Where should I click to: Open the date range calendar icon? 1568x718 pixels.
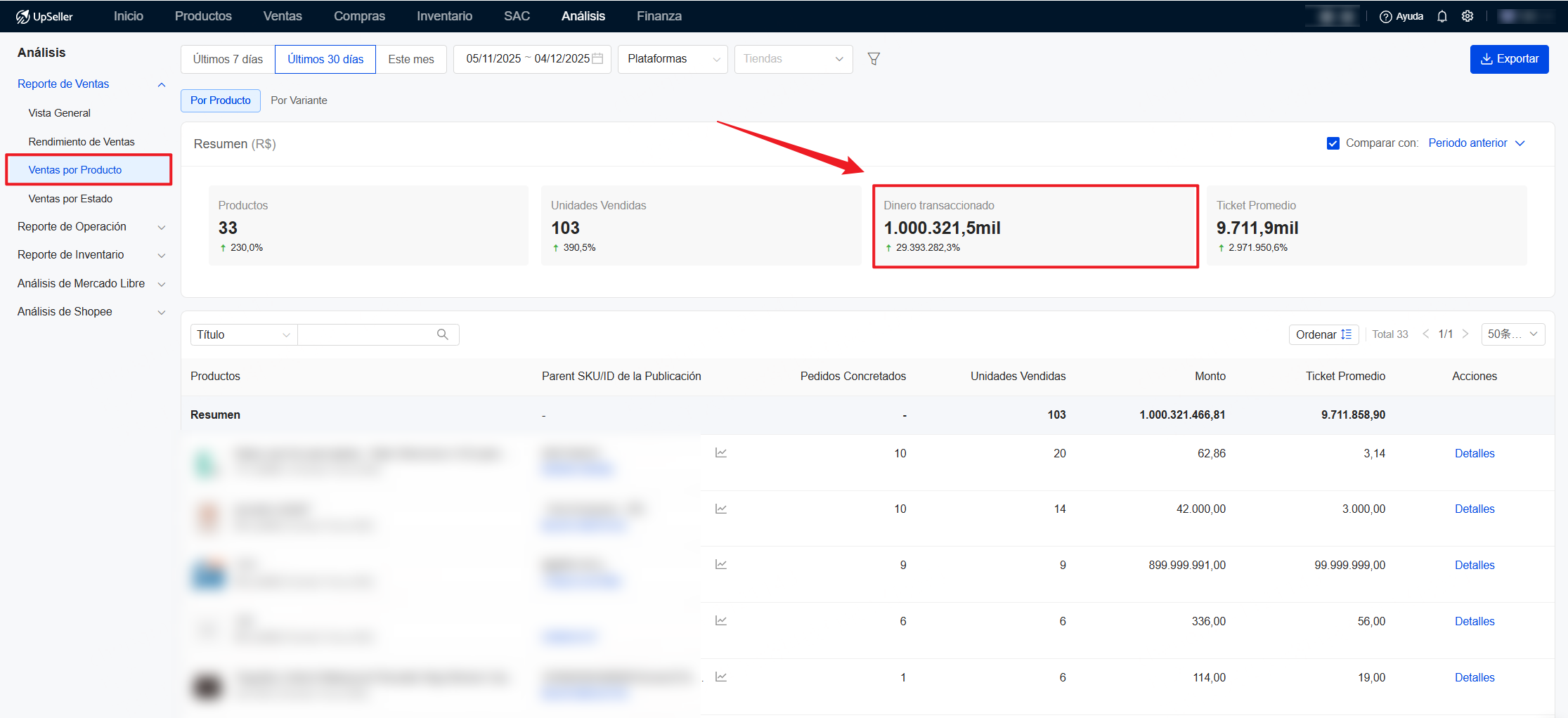[x=598, y=59]
